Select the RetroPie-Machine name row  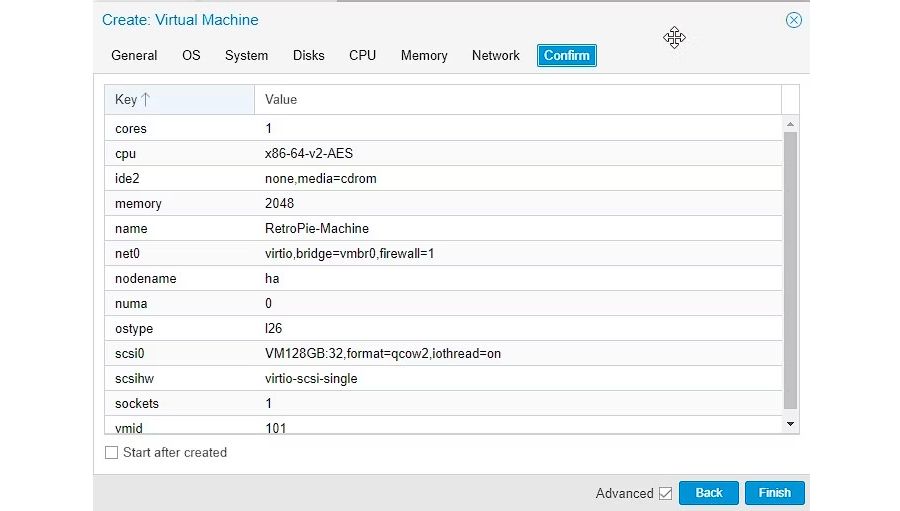[x=316, y=229]
